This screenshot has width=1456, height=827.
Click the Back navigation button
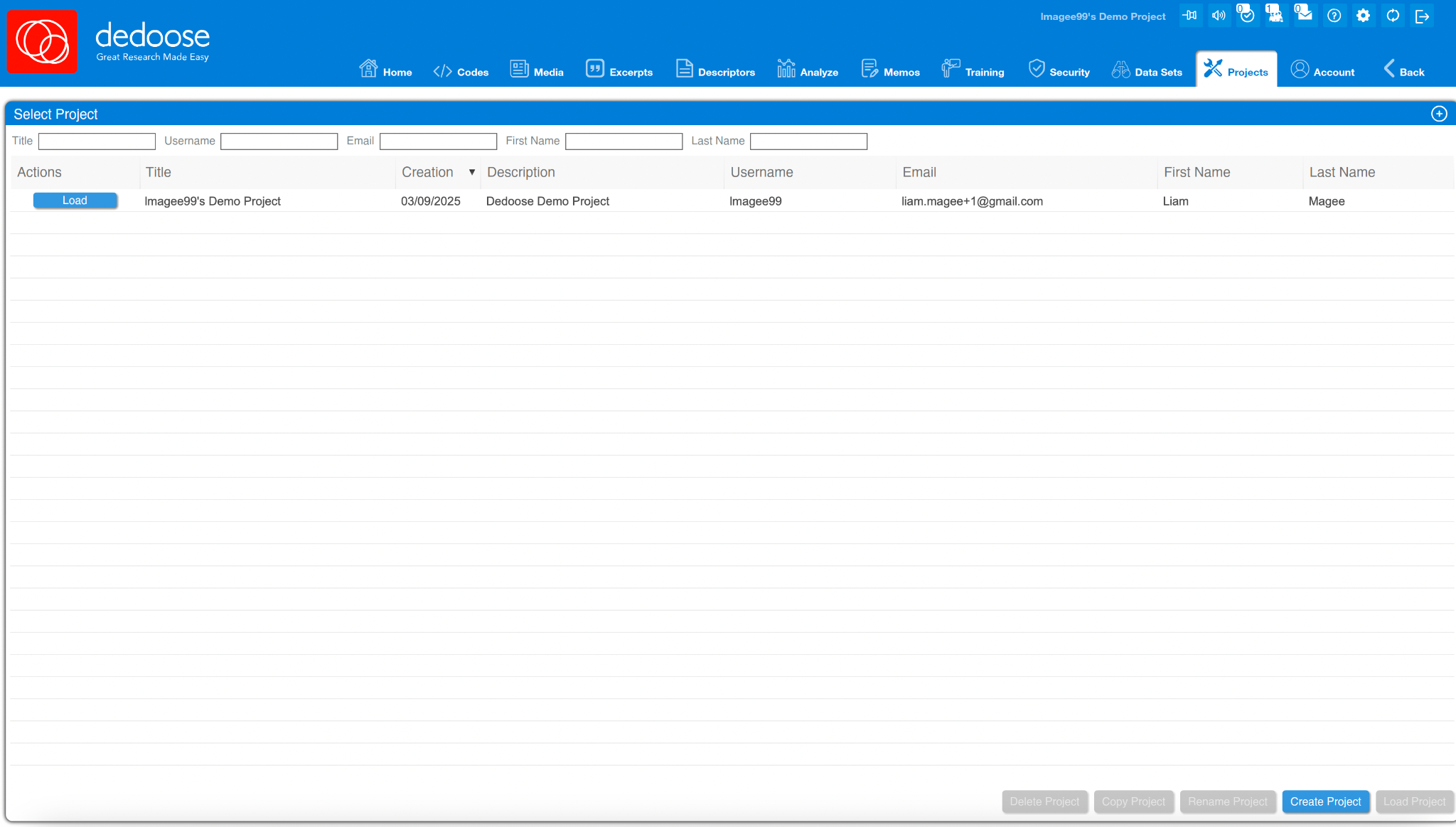1404,70
